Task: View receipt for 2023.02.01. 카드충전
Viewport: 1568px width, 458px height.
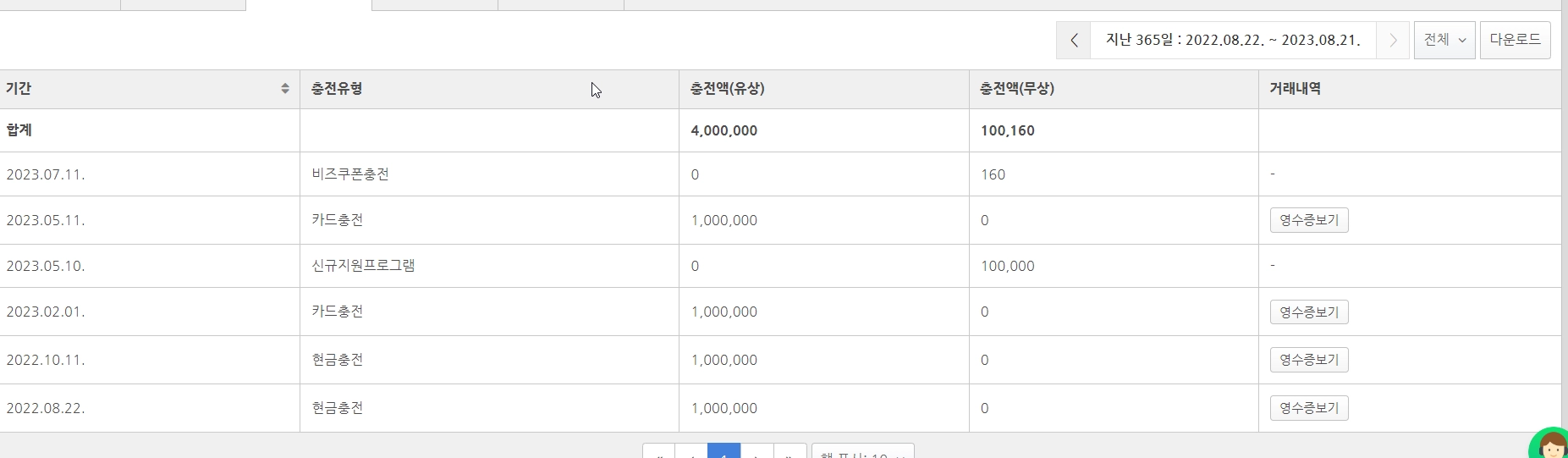Action: (1309, 312)
